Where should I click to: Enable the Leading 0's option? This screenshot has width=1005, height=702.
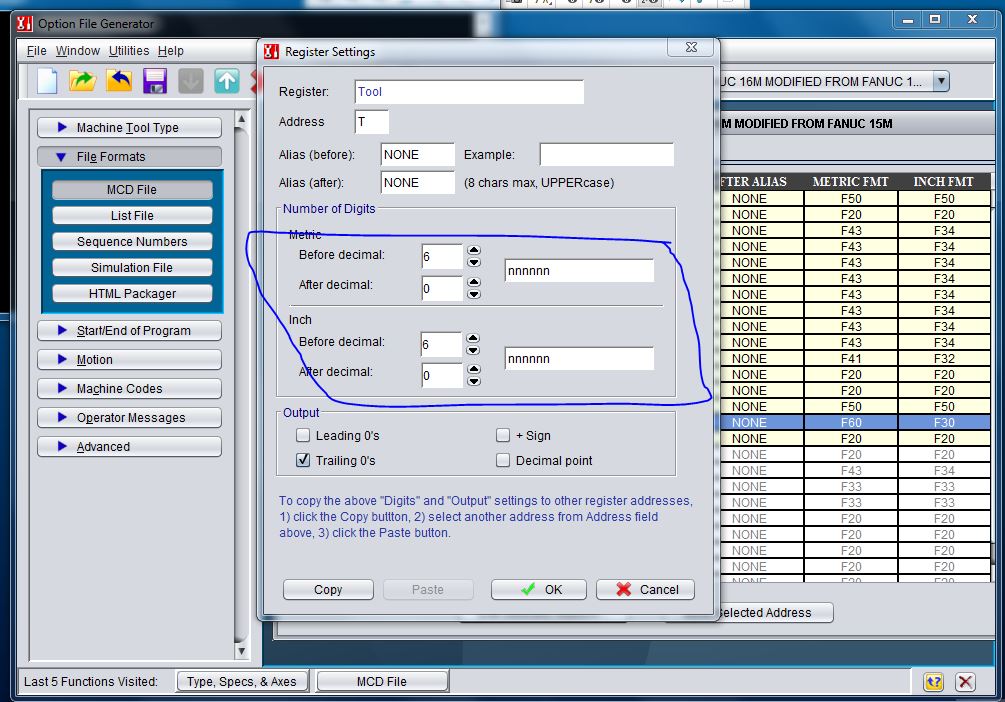coord(303,435)
